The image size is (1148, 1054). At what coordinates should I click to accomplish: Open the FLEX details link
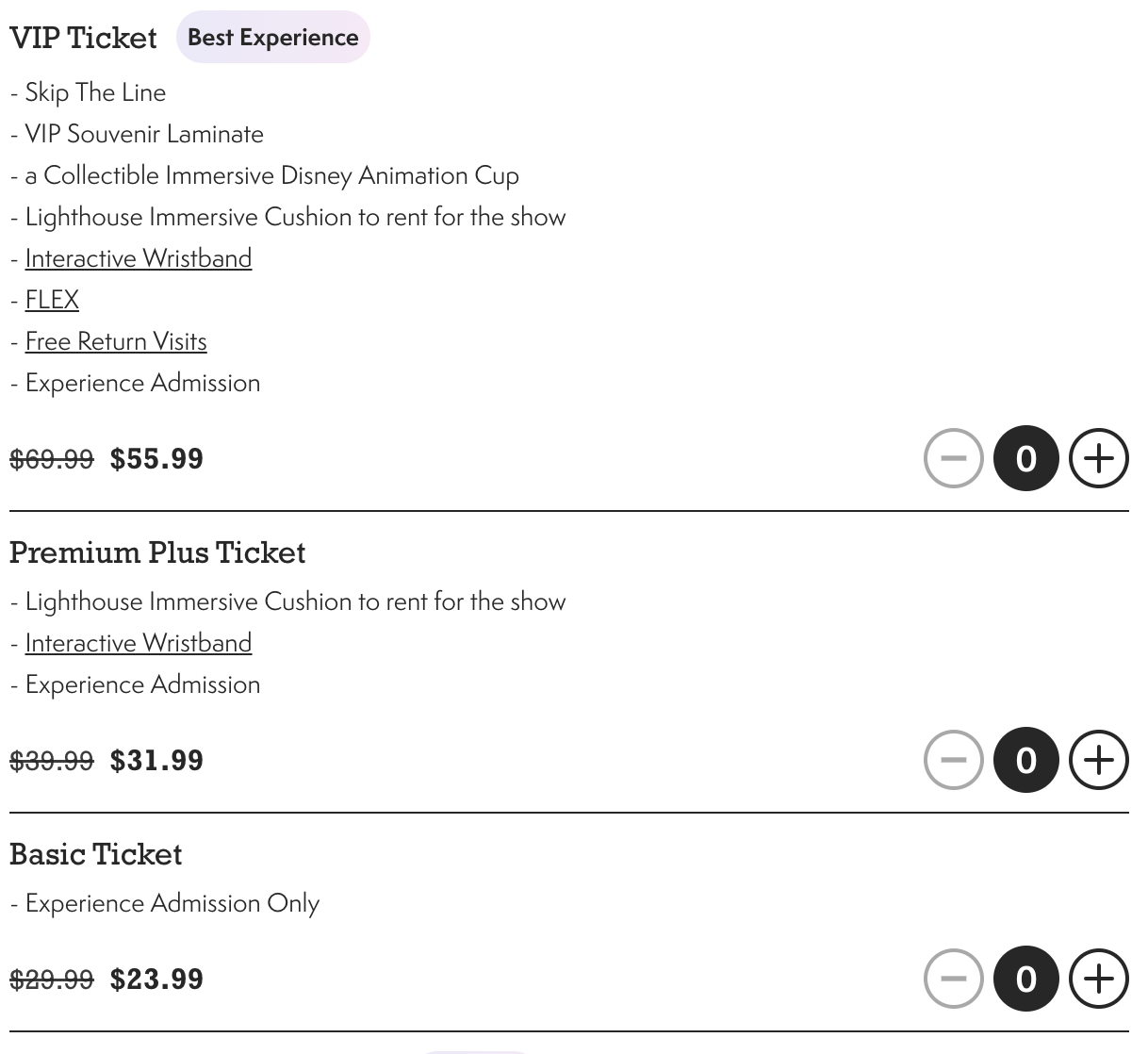point(52,299)
